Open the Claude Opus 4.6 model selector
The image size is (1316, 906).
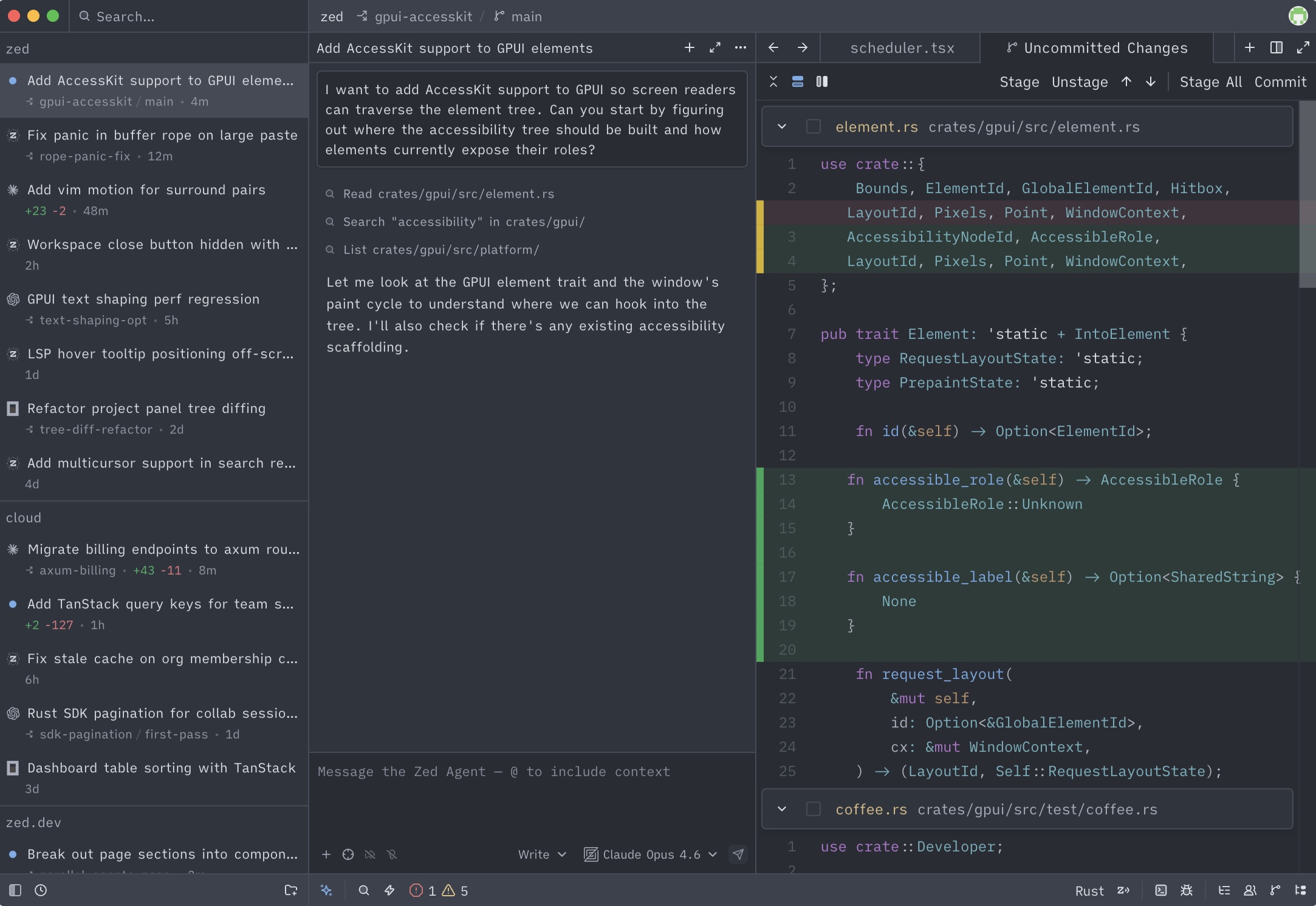(x=651, y=854)
